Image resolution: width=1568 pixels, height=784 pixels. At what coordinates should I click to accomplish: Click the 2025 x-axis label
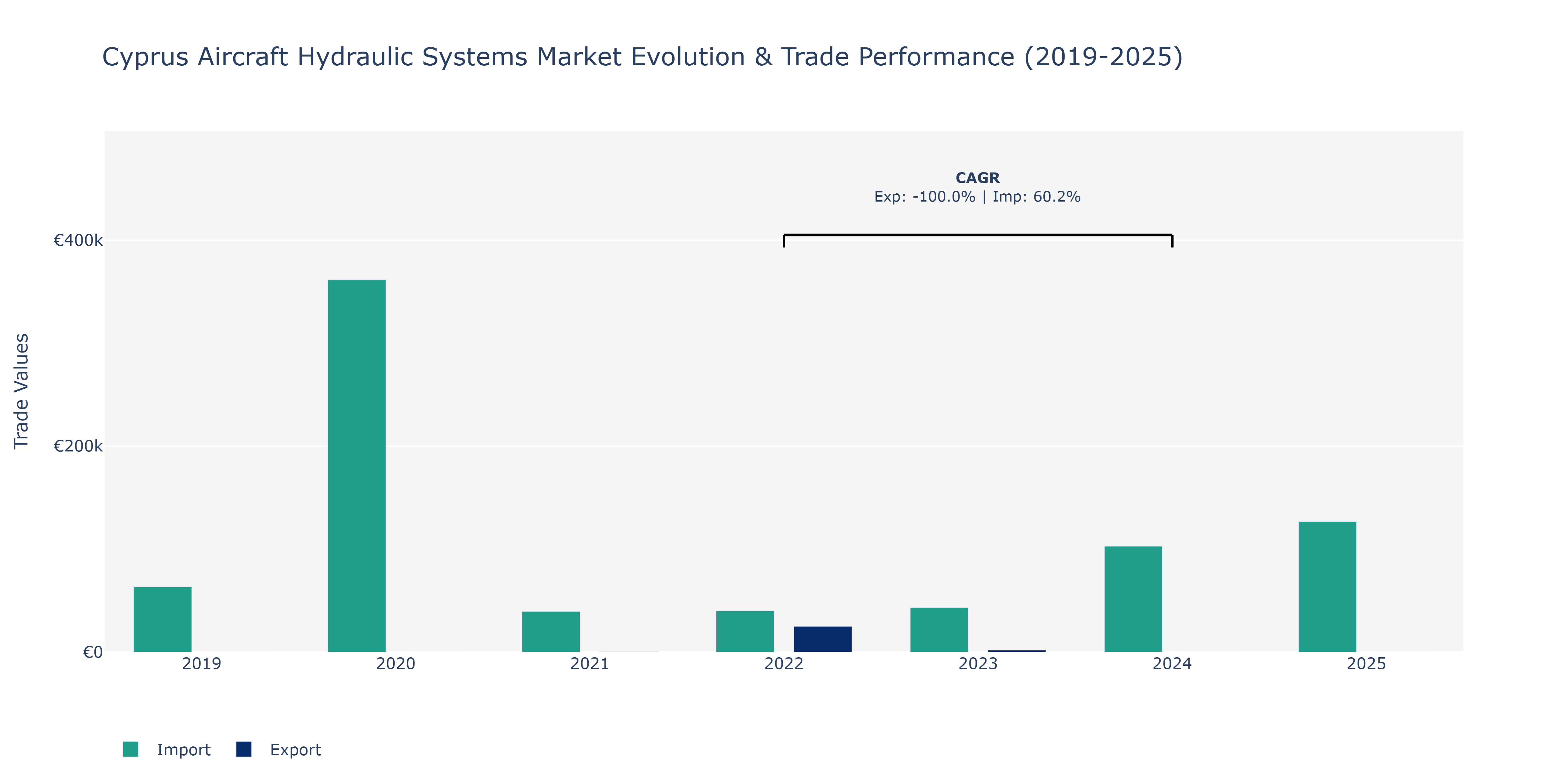tap(1366, 663)
